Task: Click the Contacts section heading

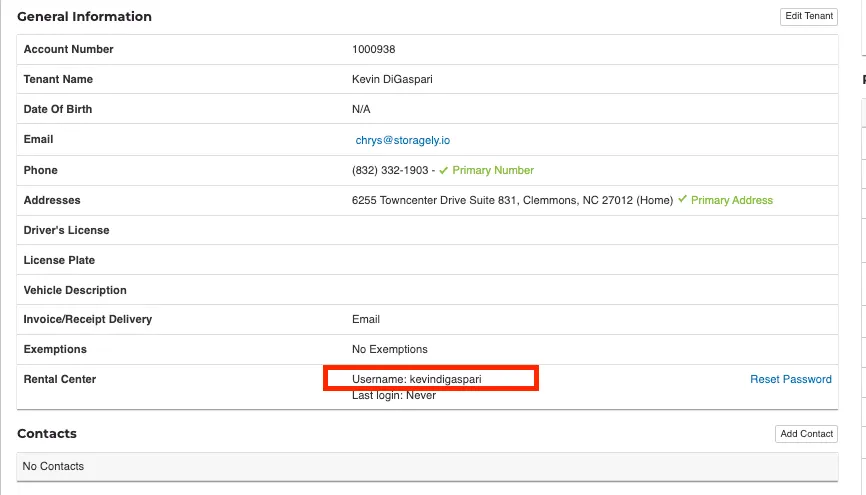Action: pyautogui.click(x=47, y=434)
